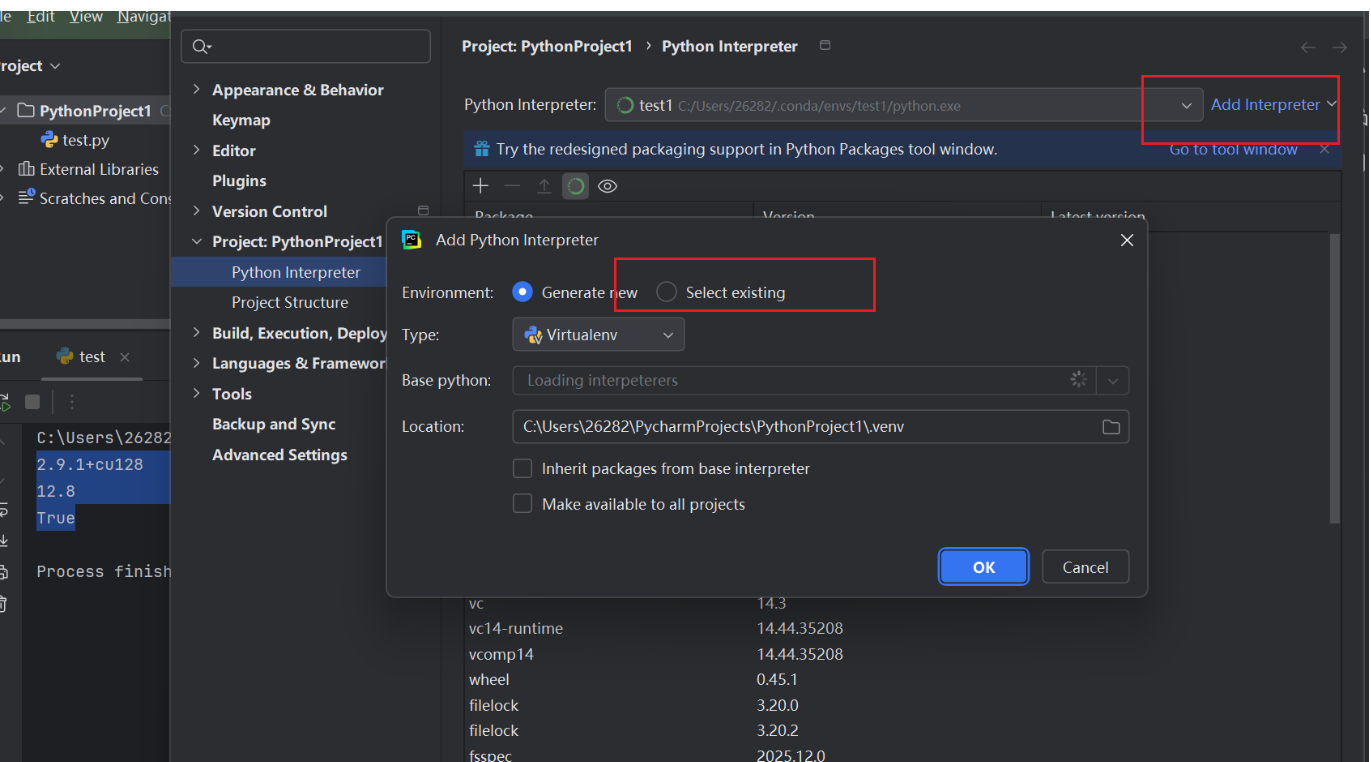Open Backup and Sync settings
The height and width of the screenshot is (762, 1371).
[274, 424]
